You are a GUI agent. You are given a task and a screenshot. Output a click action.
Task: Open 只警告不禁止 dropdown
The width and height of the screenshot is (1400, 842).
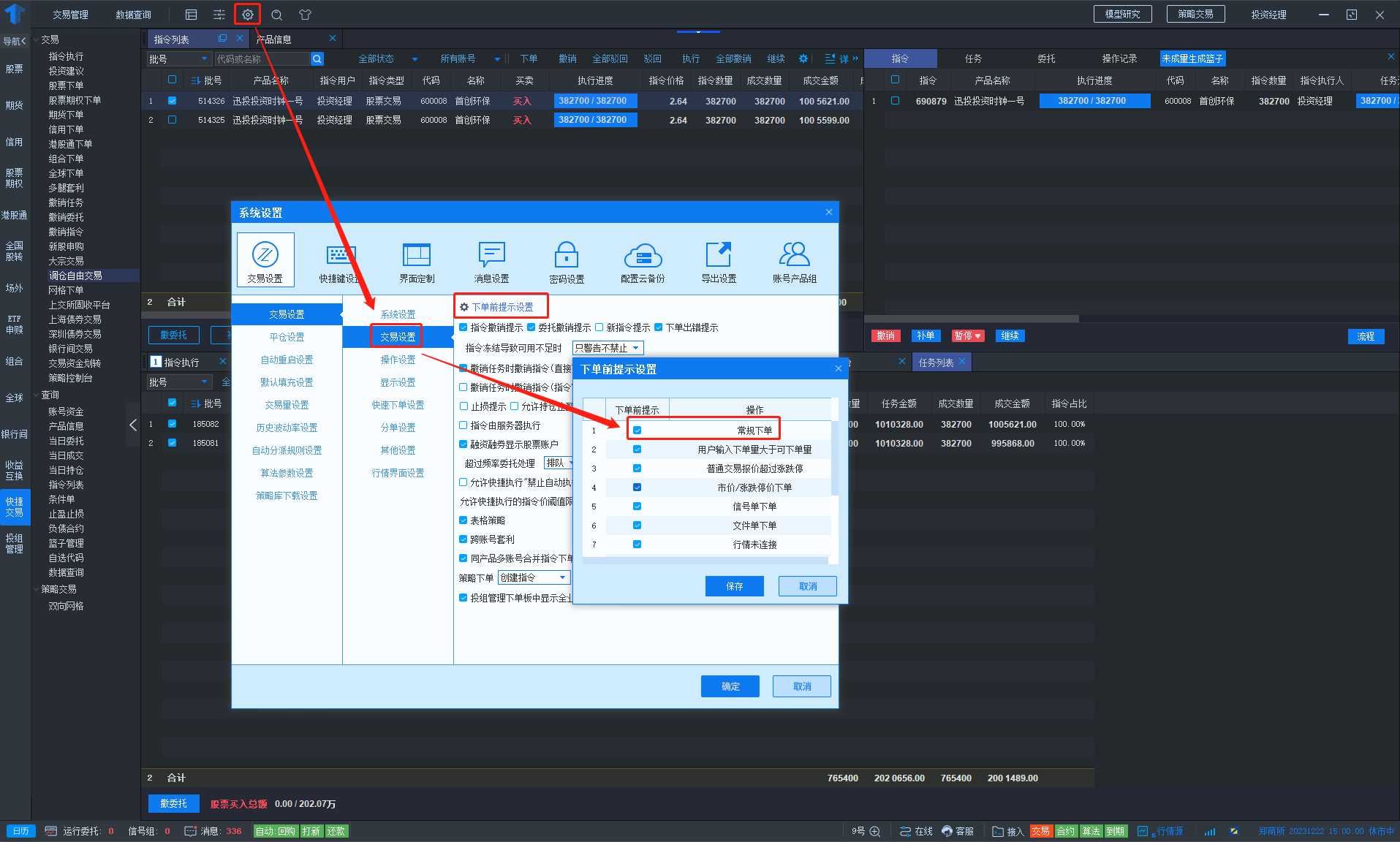pyautogui.click(x=608, y=348)
